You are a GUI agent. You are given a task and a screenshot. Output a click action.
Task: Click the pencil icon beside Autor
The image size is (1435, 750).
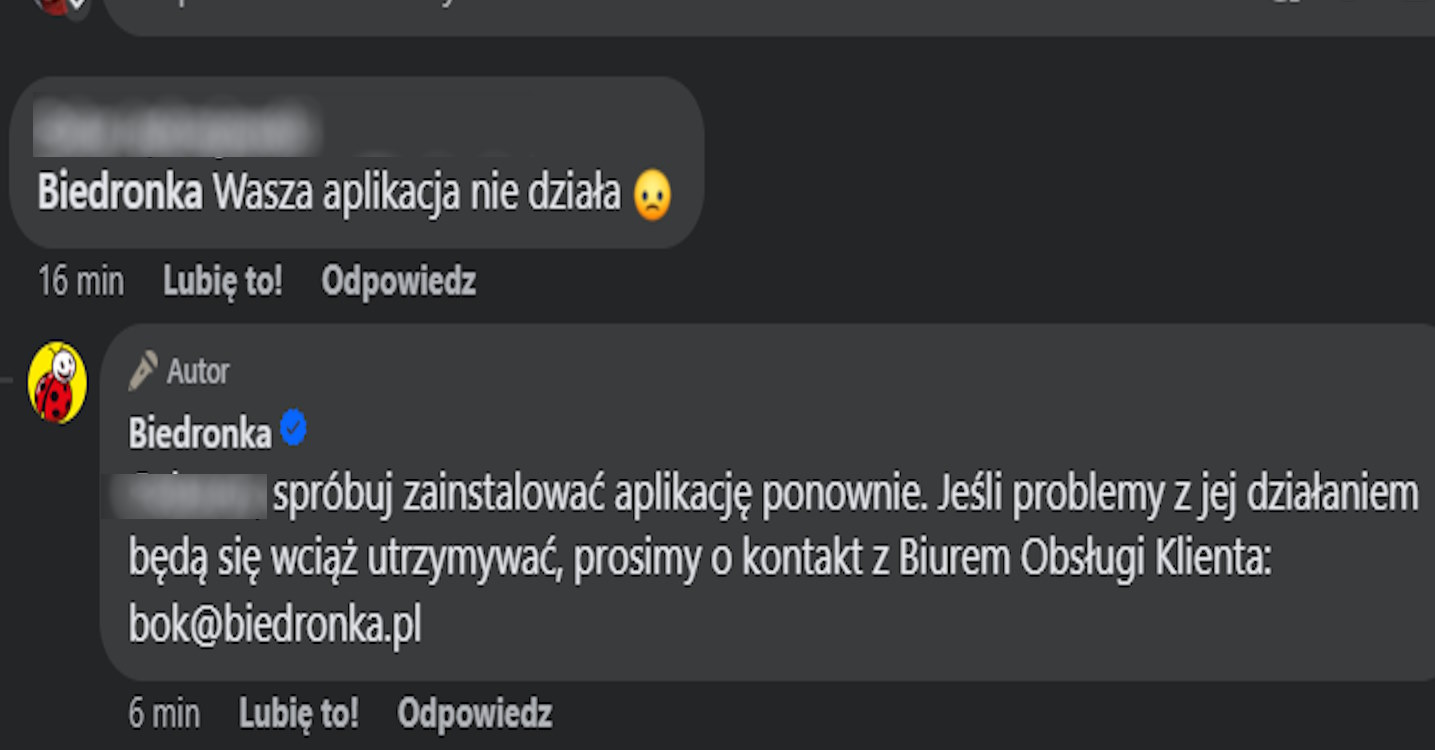tap(144, 371)
